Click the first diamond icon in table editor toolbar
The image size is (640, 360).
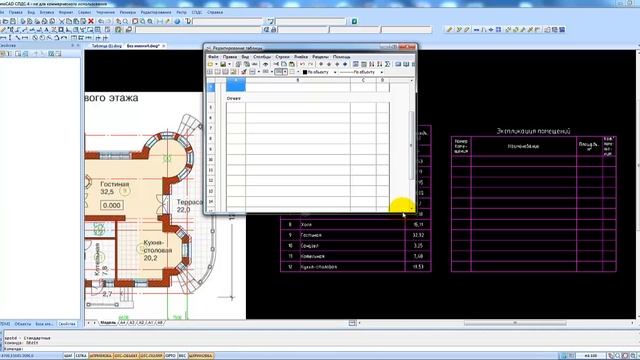[321, 64]
